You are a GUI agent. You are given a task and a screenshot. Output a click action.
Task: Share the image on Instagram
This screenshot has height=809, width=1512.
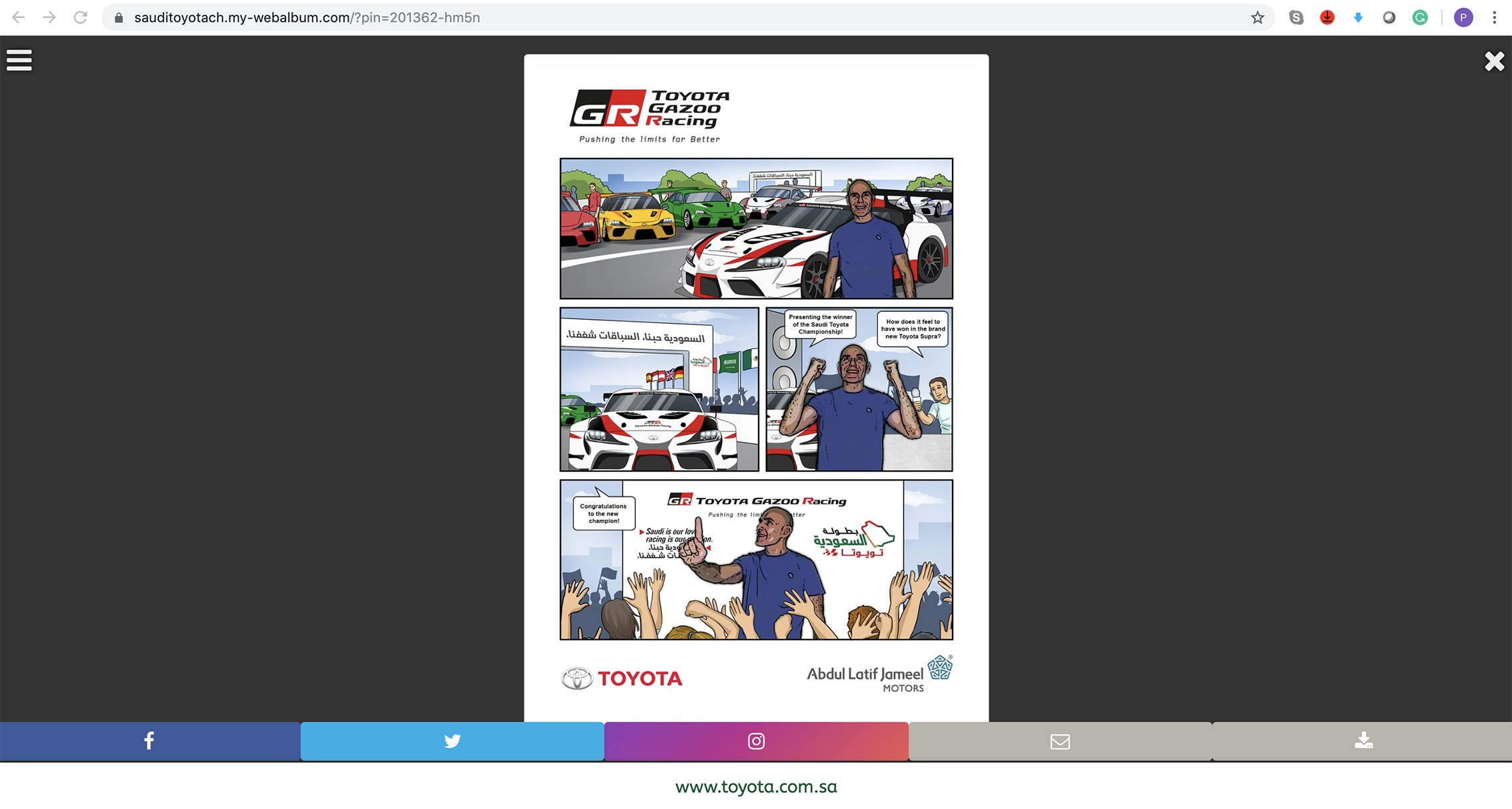(x=756, y=741)
